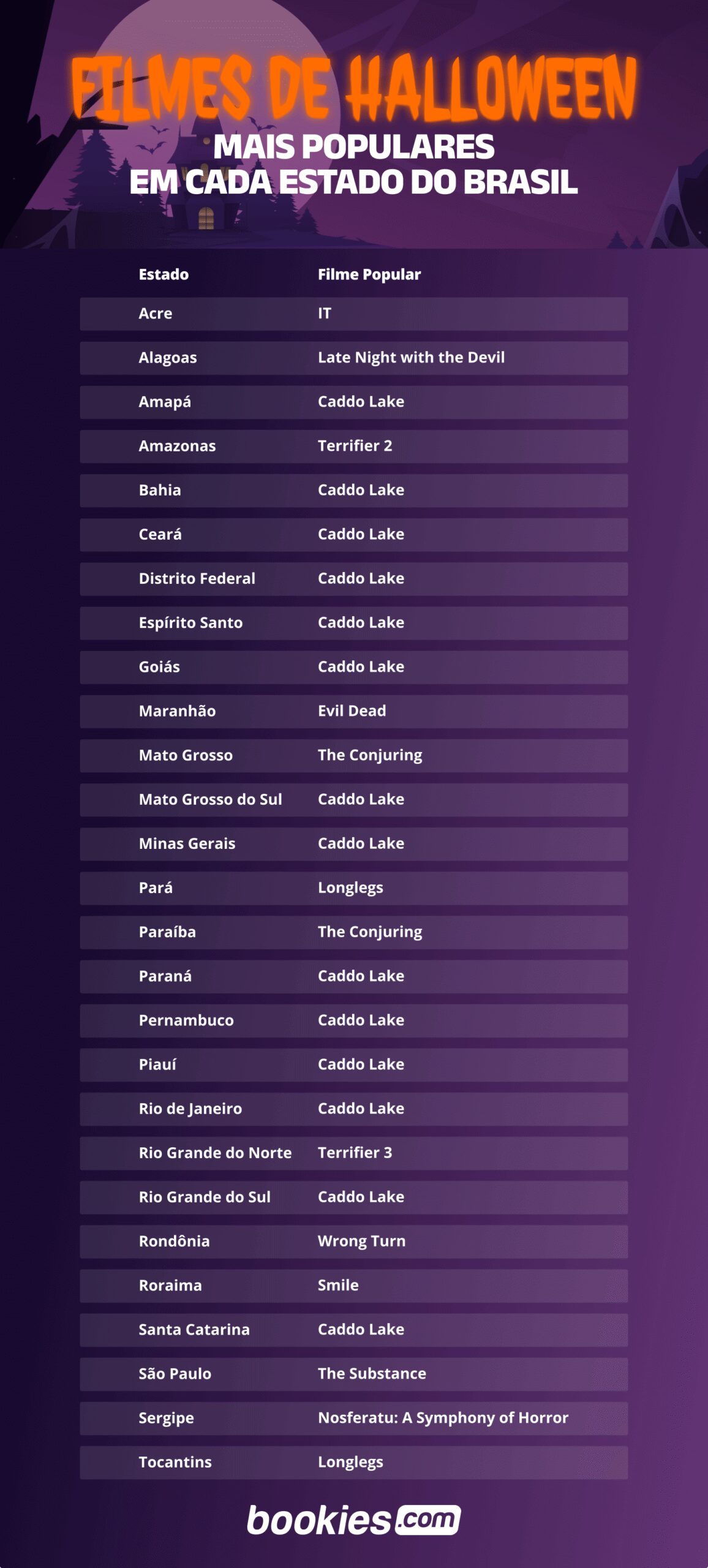Viewport: 708px width, 1568px height.
Task: Click the "Mais populares" subtitle text
Action: point(353,147)
